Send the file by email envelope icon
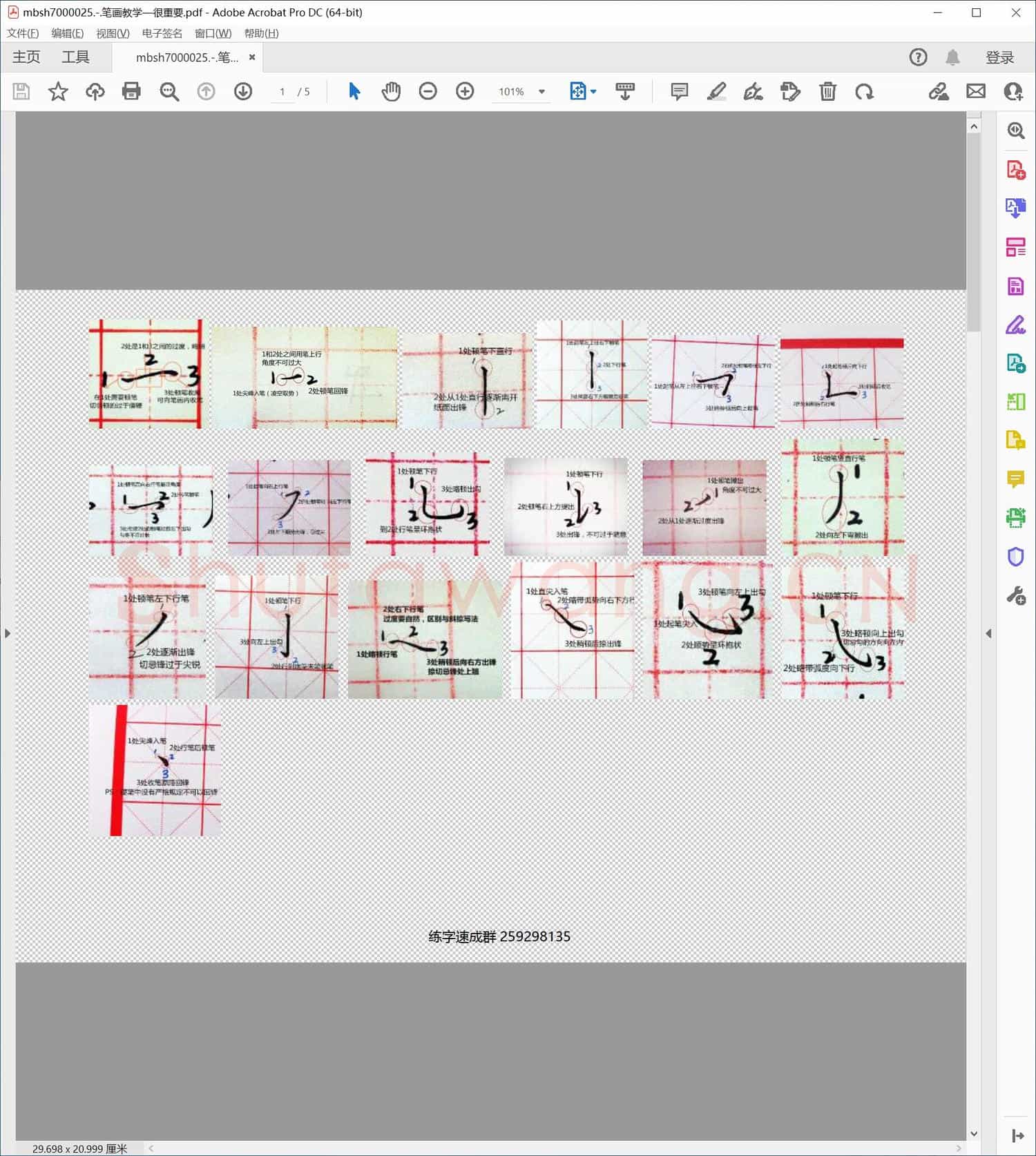The image size is (1036, 1156). click(975, 91)
